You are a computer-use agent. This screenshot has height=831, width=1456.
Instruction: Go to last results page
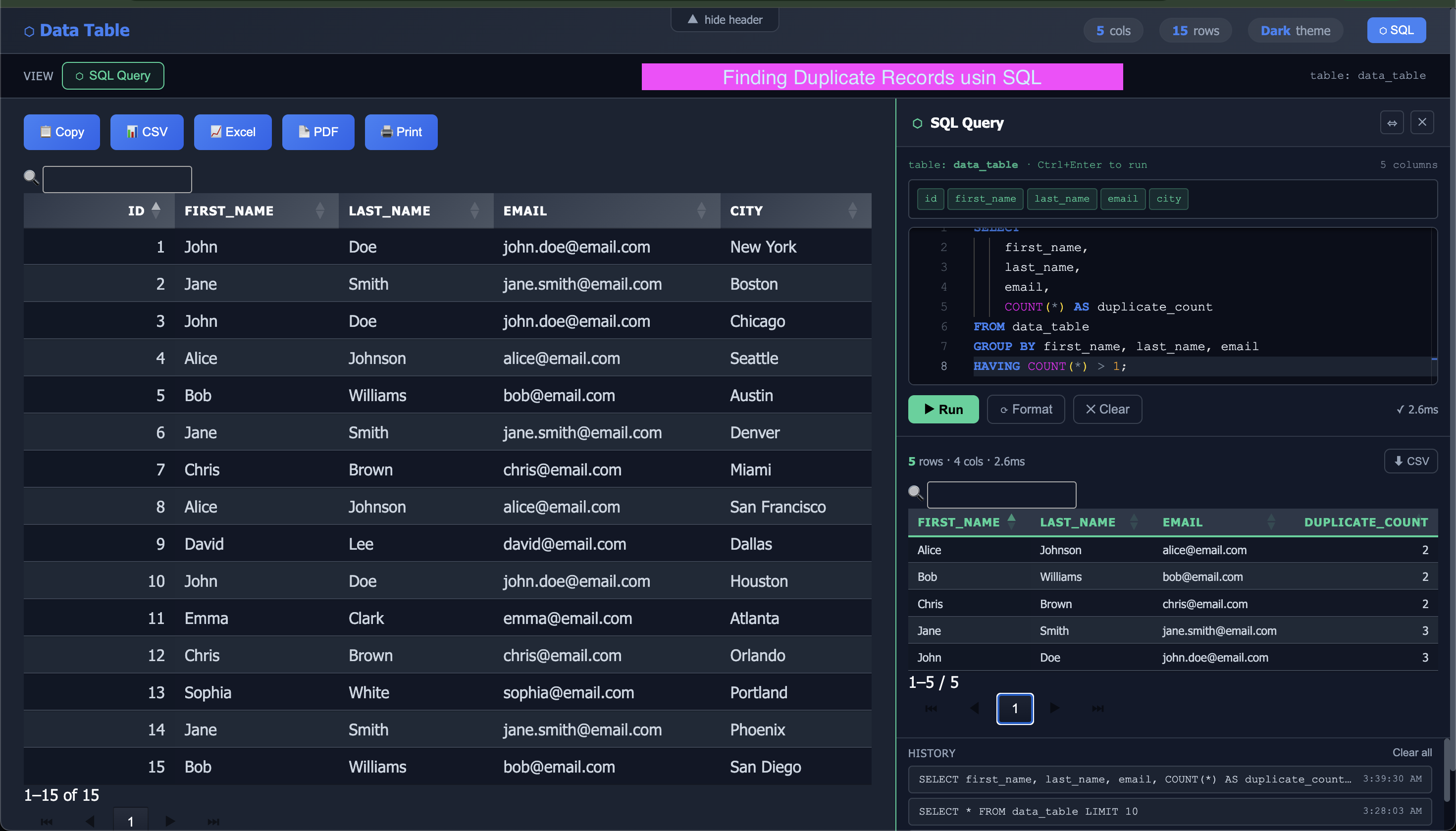click(x=1097, y=709)
